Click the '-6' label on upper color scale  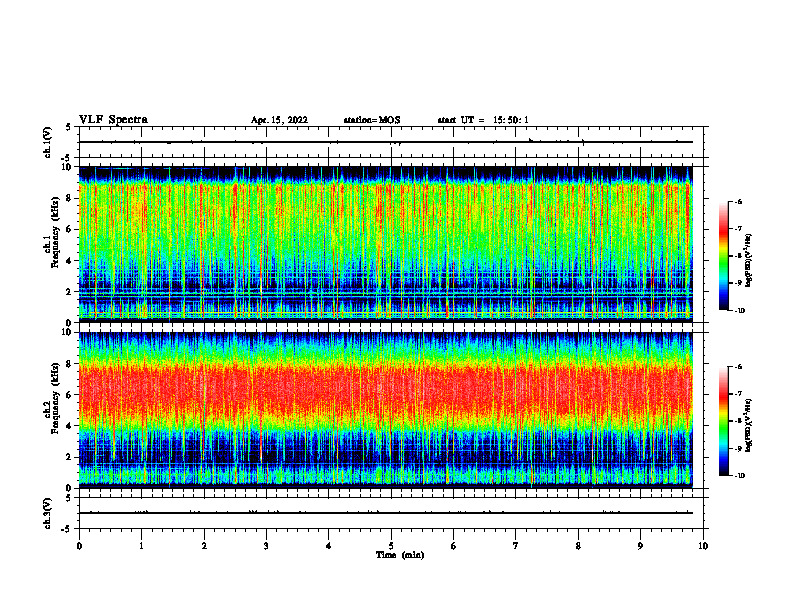tap(738, 201)
